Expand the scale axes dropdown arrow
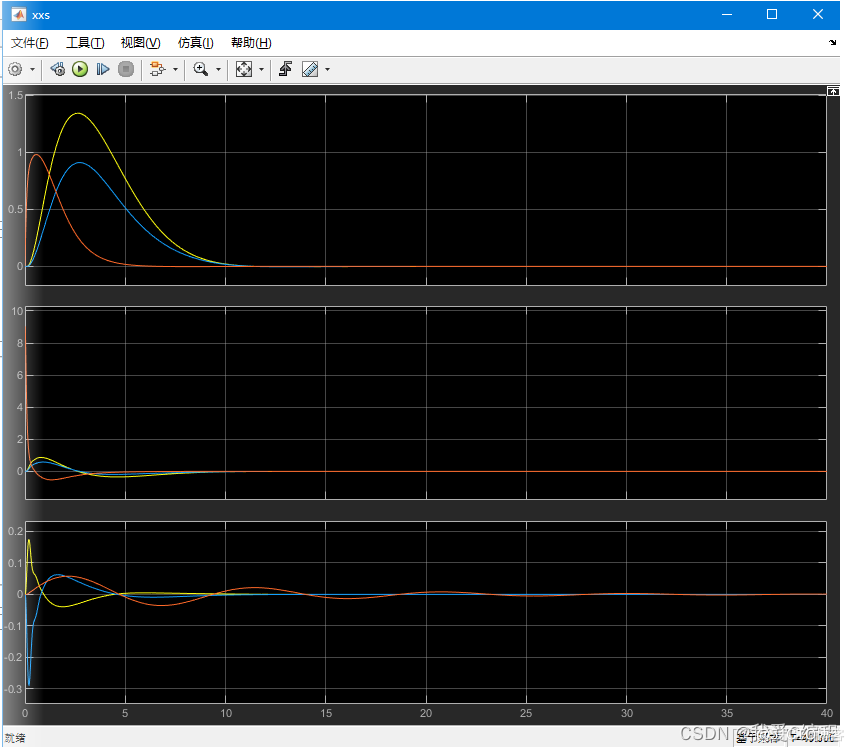 click(261, 70)
